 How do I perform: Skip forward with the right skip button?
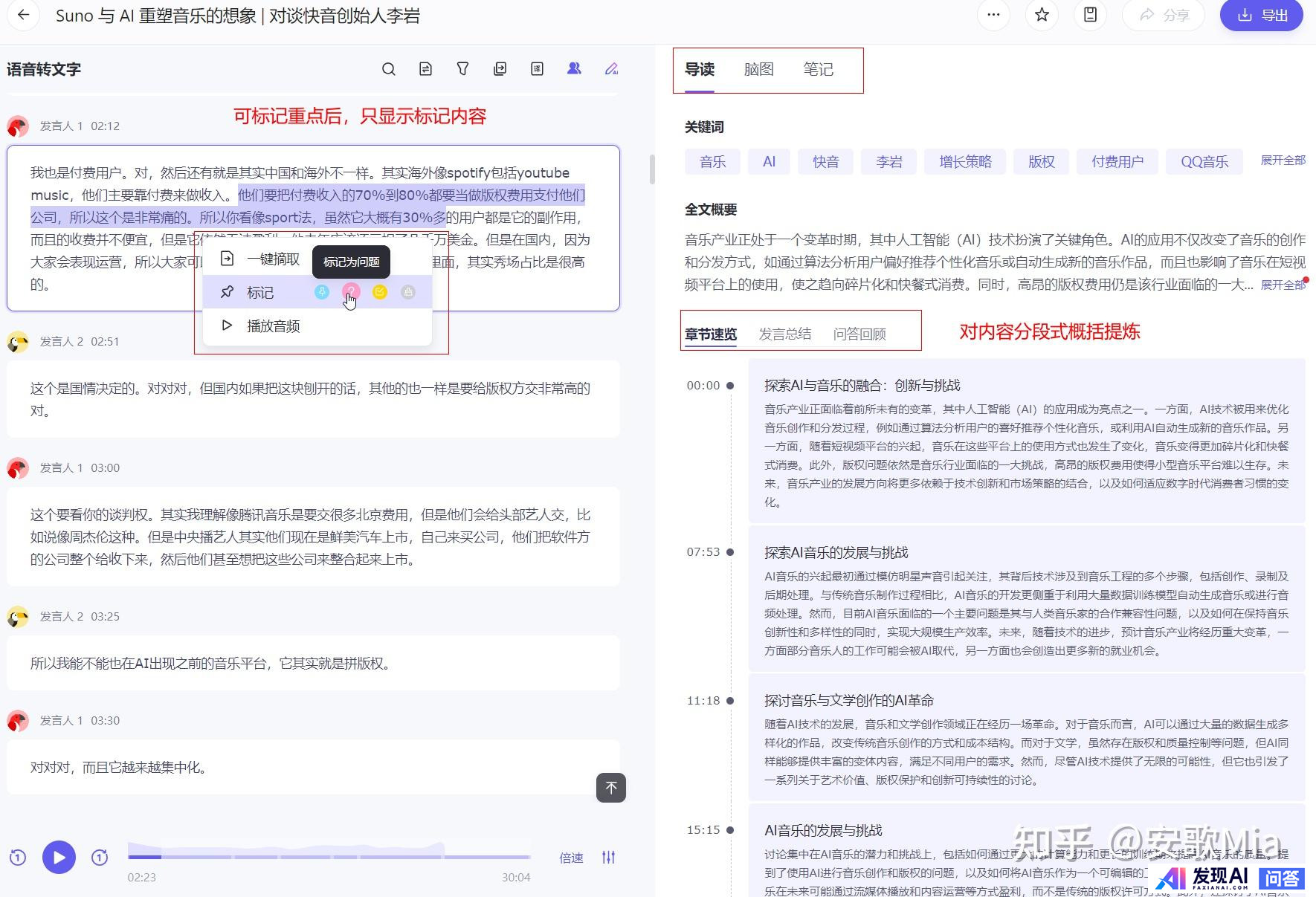pyautogui.click(x=100, y=858)
